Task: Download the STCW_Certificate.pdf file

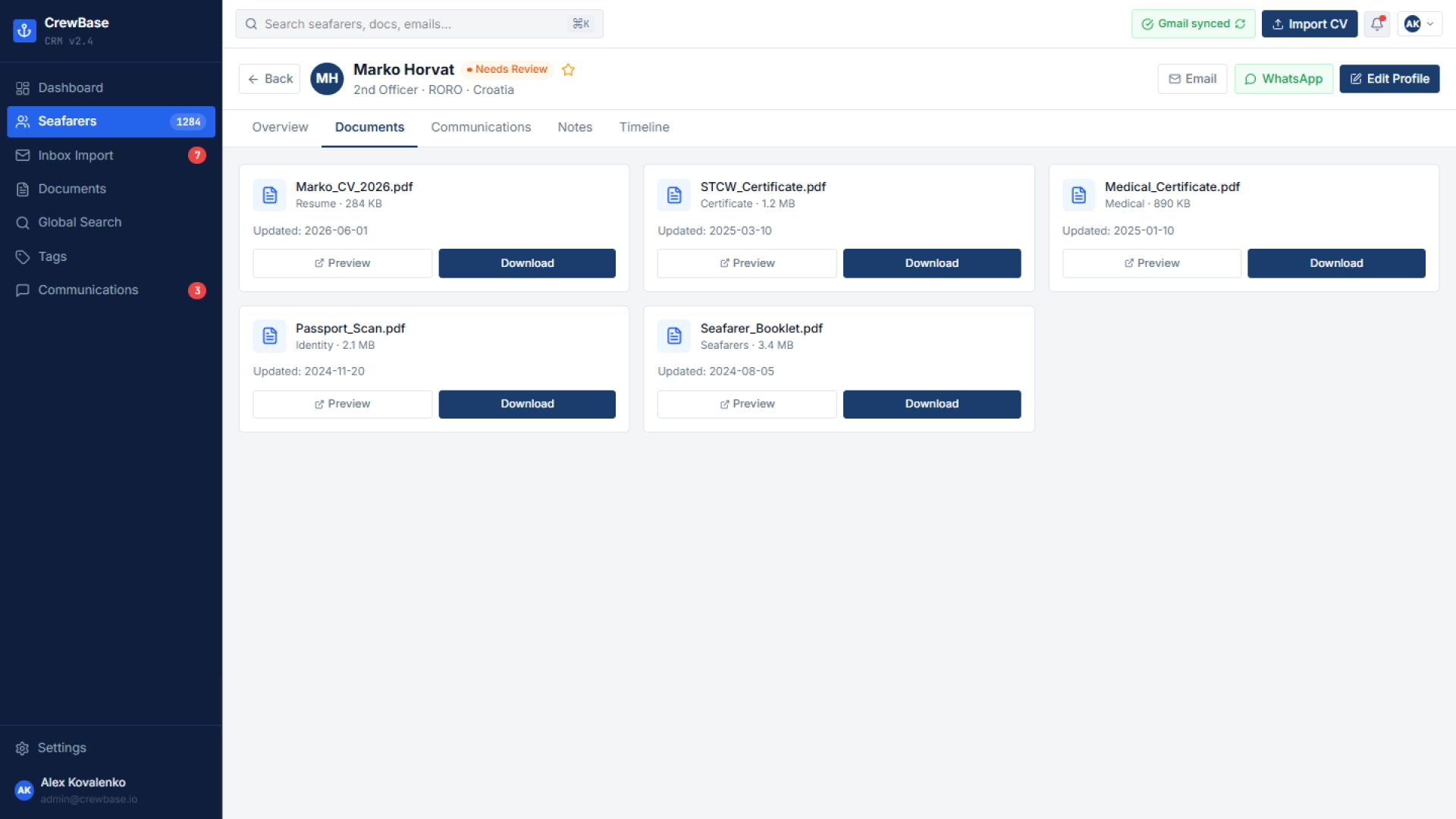Action: coord(931,263)
